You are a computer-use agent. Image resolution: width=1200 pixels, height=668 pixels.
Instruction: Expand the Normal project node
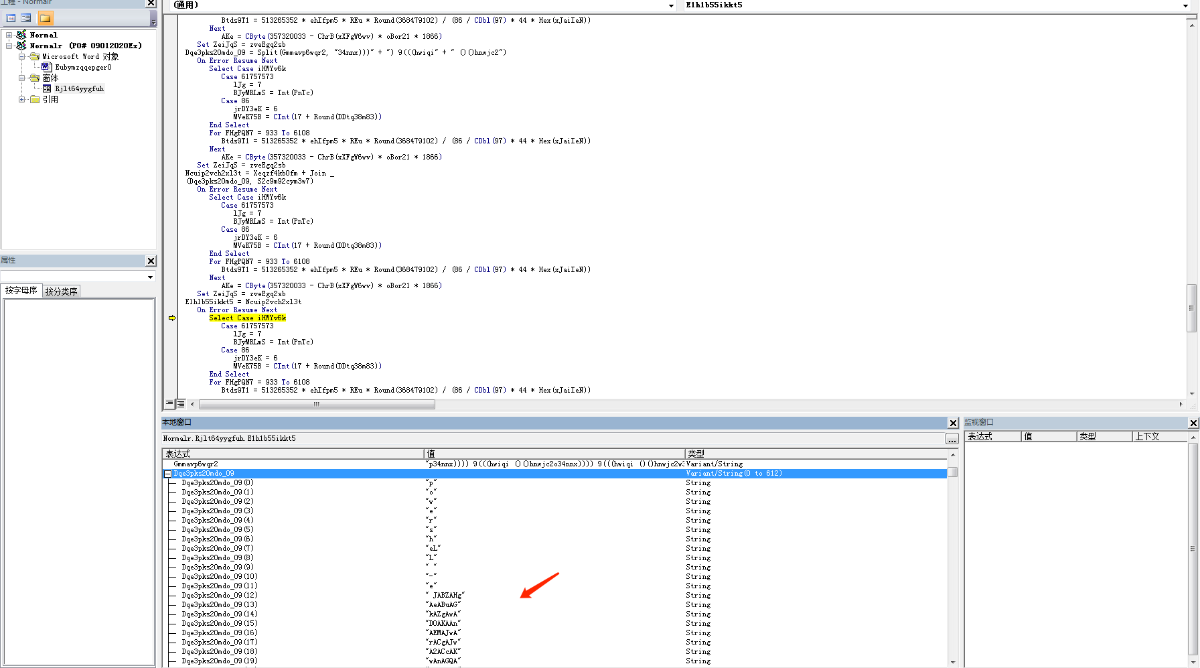[x=9, y=35]
